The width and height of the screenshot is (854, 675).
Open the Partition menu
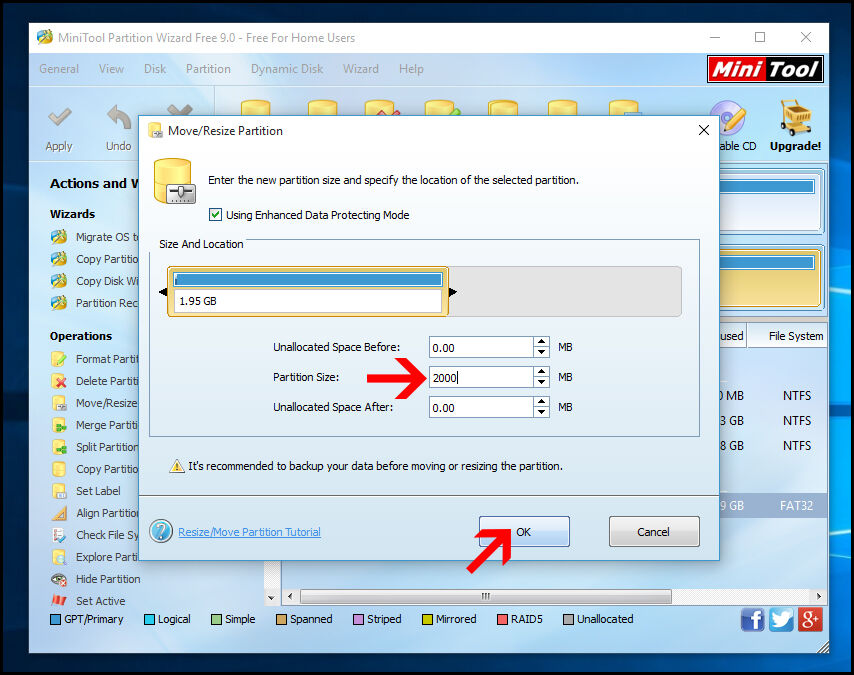point(208,69)
